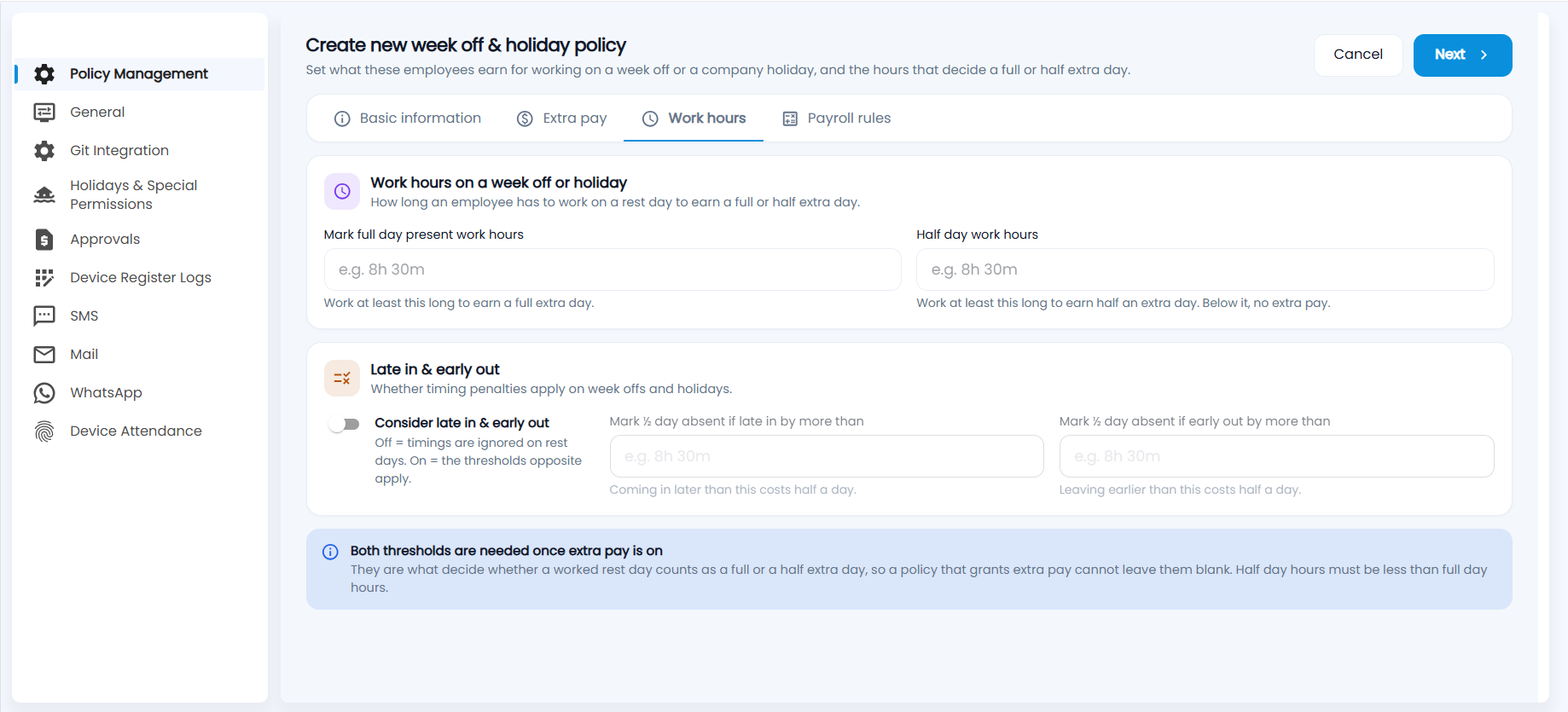Focus the Half day work hours field
Image resolution: width=1568 pixels, height=712 pixels.
(x=1205, y=269)
